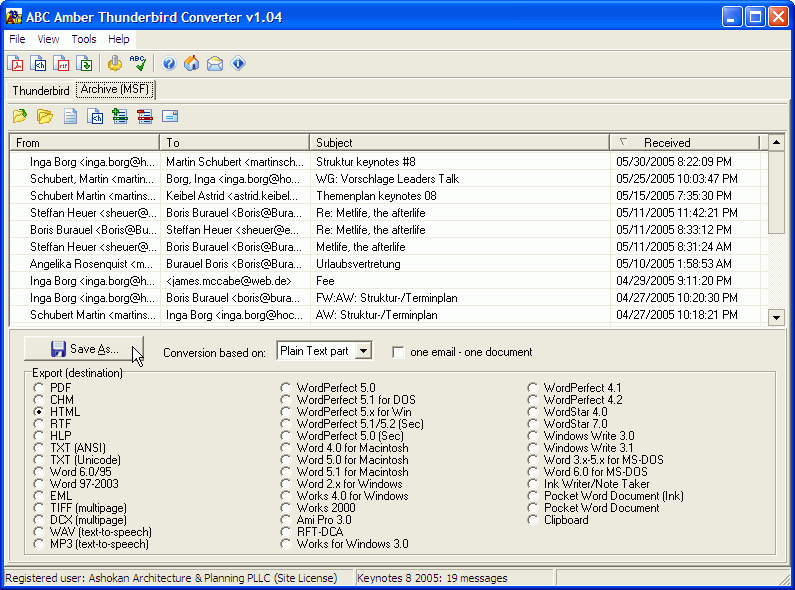Image resolution: width=795 pixels, height=590 pixels.
Task: Open the View menu
Action: click(x=48, y=39)
